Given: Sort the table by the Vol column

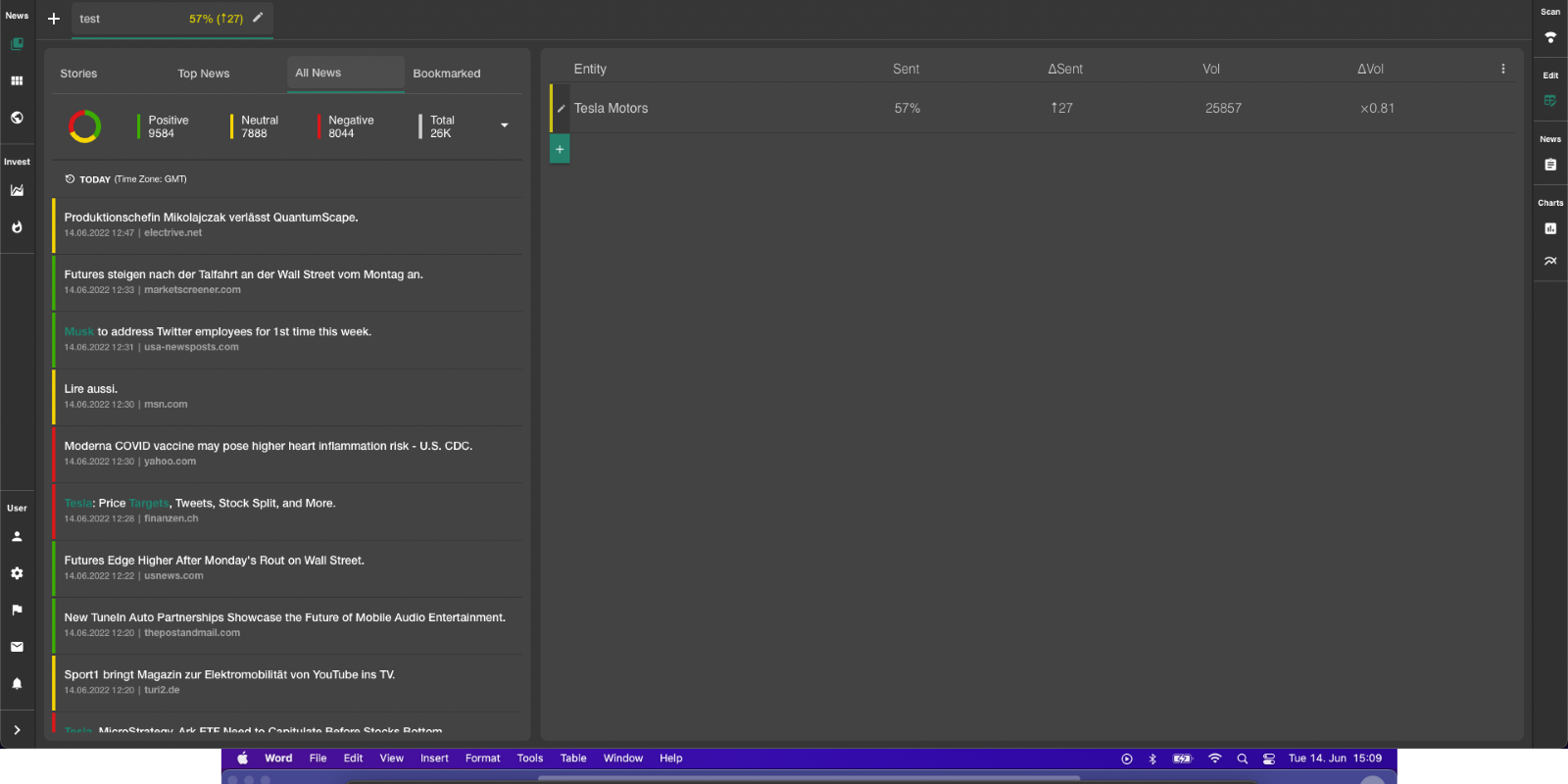Looking at the screenshot, I should click(x=1211, y=69).
